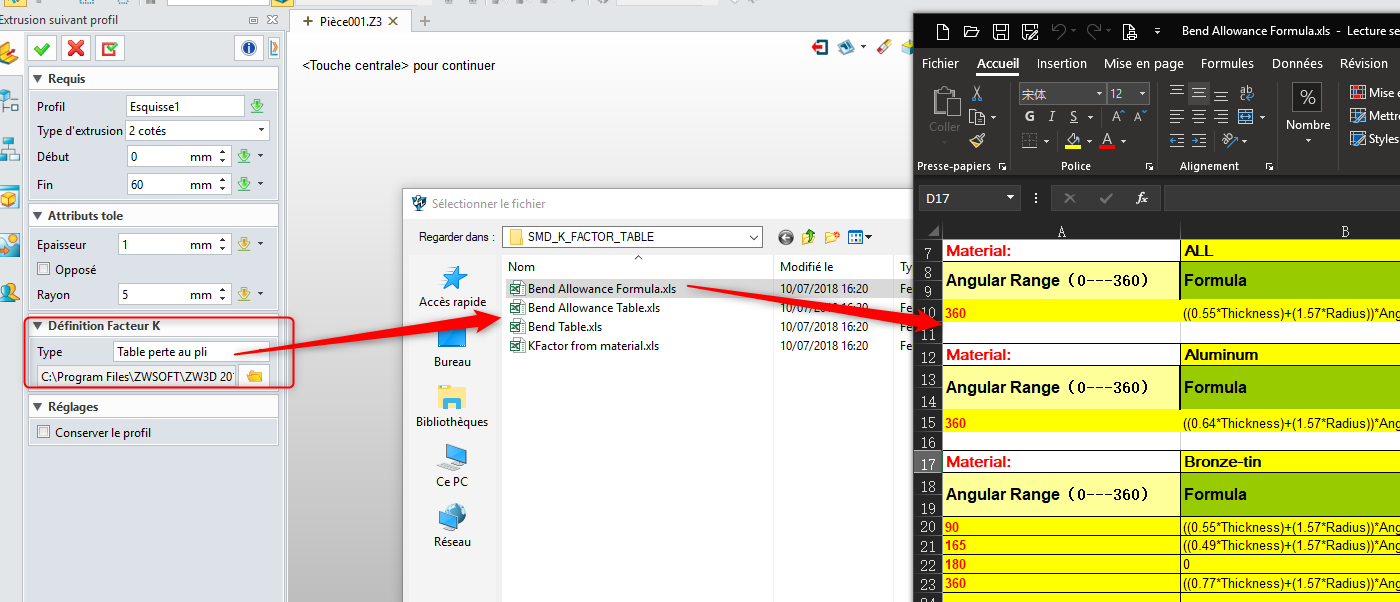The image size is (1400, 602).
Task: Click Excel's New document icon
Action: click(x=941, y=31)
